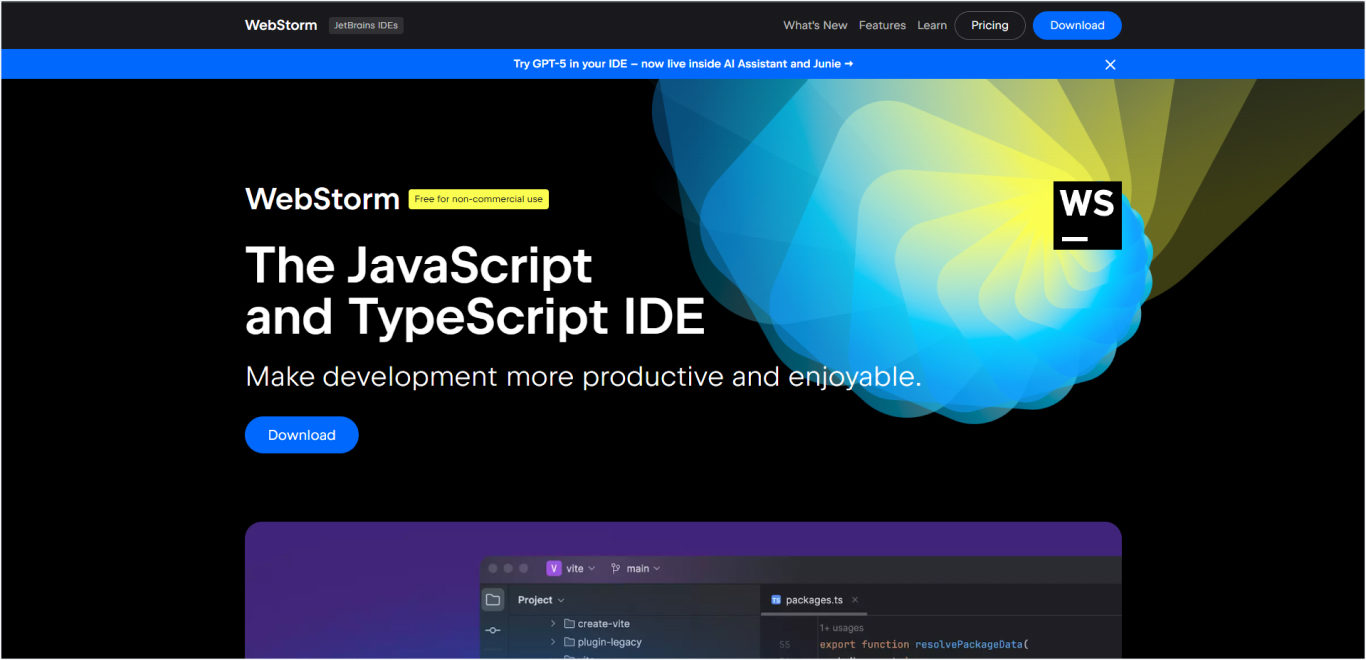Dismiss the GPT-5 banner with the X
This screenshot has width=1366, height=660.
(x=1110, y=63)
